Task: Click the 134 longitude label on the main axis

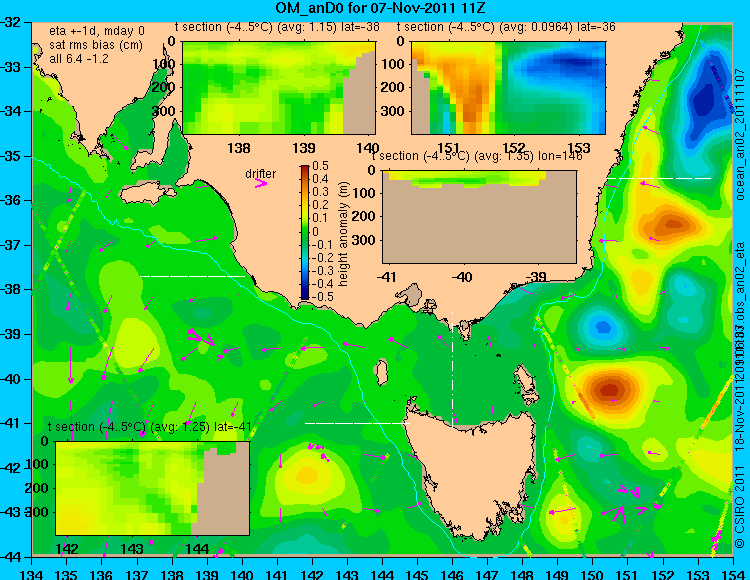Action: pos(32,574)
